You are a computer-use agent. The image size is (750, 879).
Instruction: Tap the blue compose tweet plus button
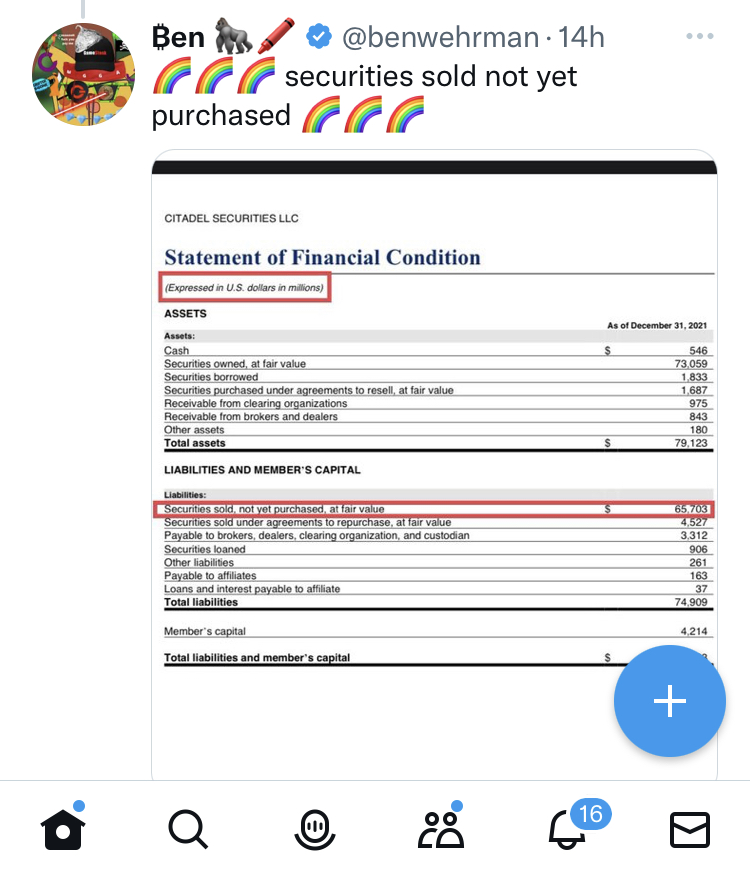(x=669, y=701)
